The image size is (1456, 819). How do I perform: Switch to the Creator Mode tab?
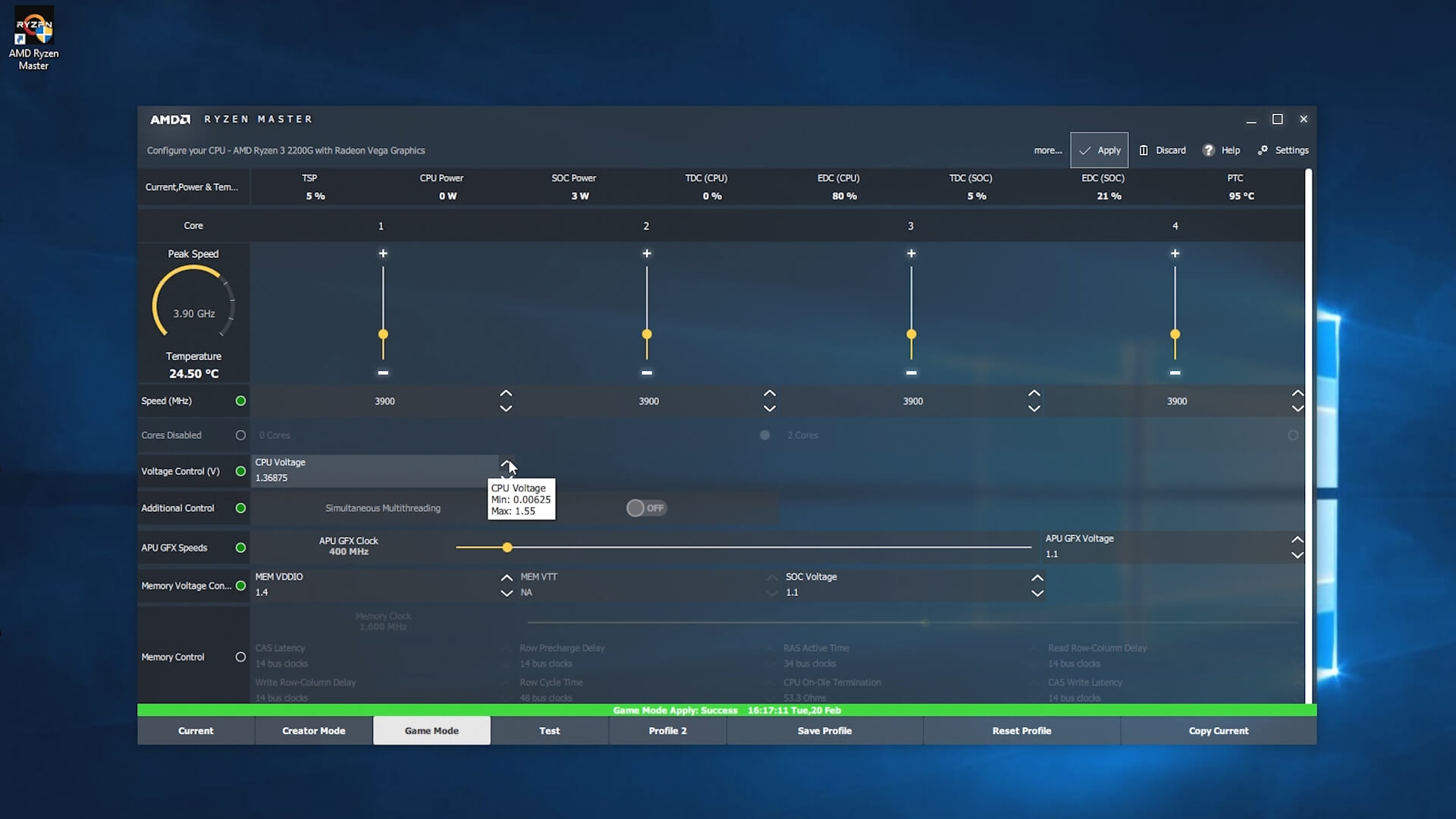click(x=314, y=730)
